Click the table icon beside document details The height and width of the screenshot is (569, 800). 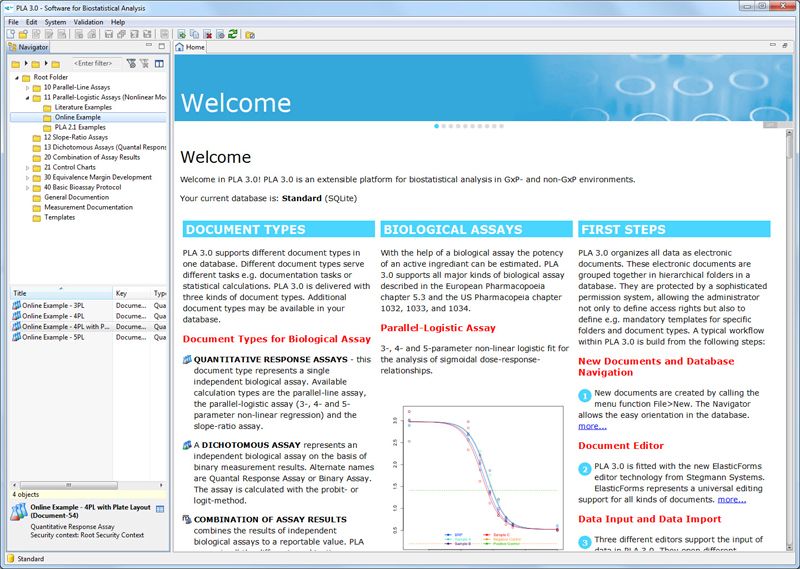tap(160, 509)
